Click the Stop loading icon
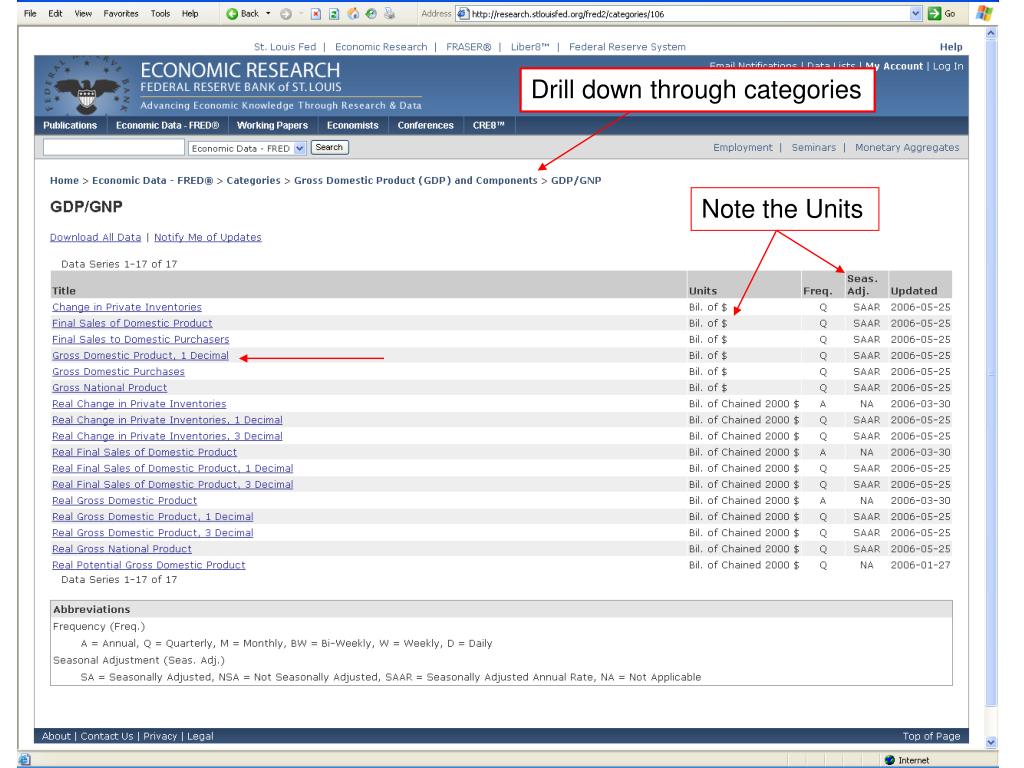The width and height of the screenshot is (1024, 768). point(316,14)
